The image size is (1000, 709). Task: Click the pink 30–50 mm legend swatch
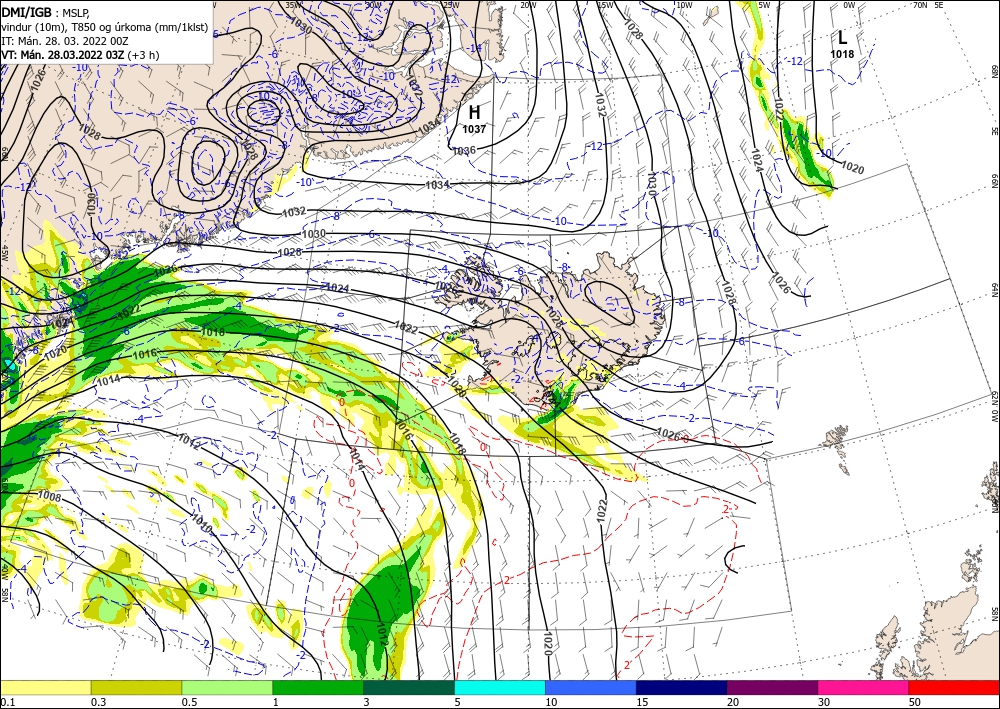pyautogui.click(x=864, y=687)
